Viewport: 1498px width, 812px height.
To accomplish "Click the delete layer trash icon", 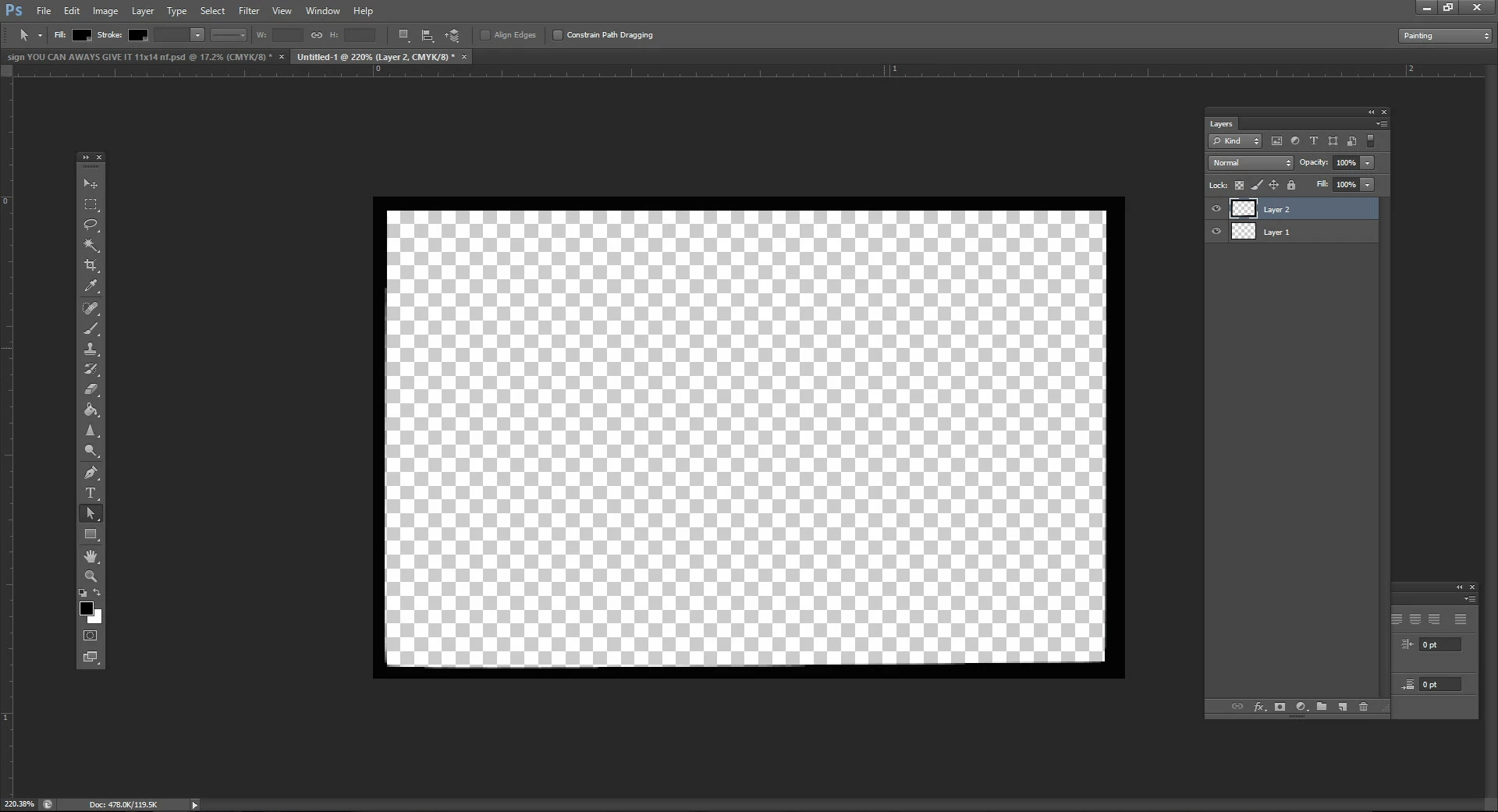I will [x=1364, y=707].
